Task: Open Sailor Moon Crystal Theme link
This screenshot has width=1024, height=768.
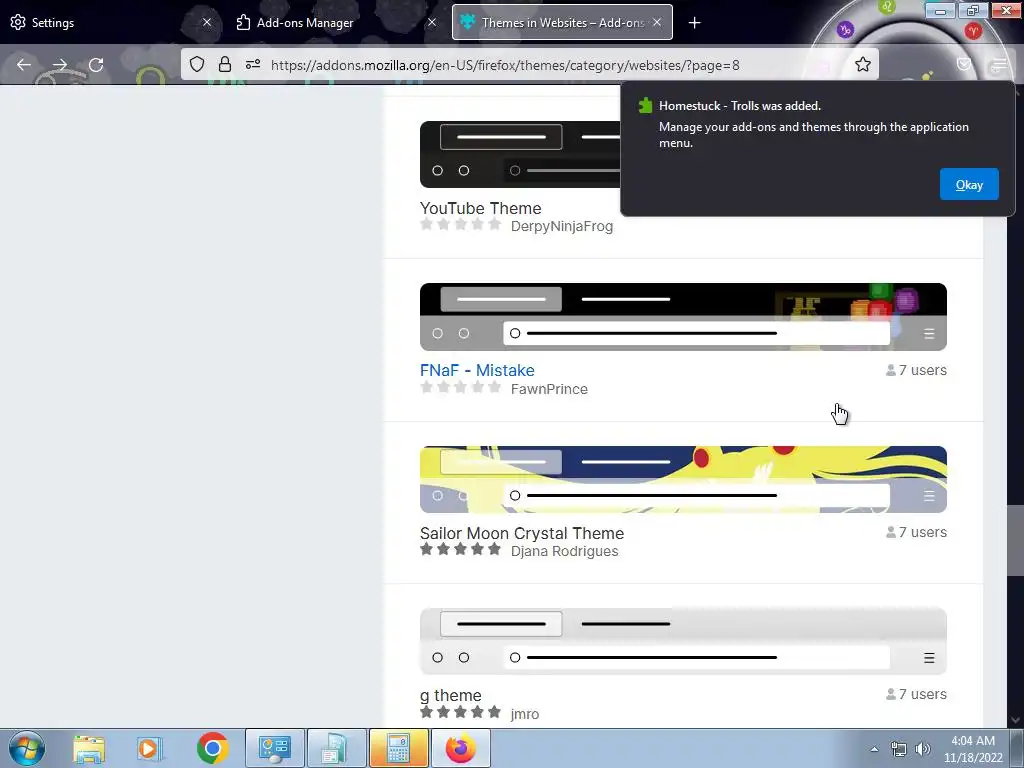Action: click(x=522, y=533)
